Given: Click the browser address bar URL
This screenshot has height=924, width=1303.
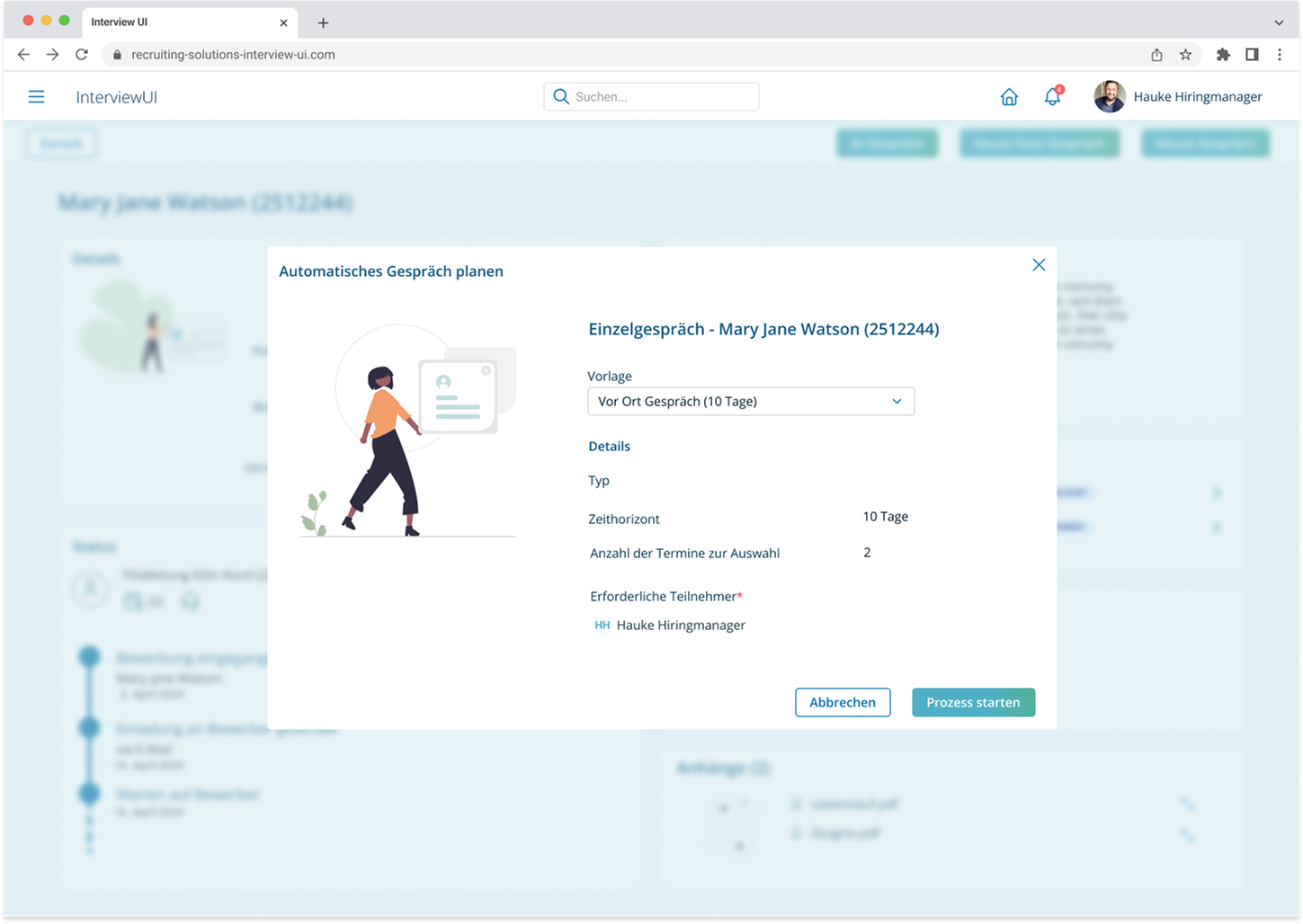Looking at the screenshot, I should (x=234, y=55).
